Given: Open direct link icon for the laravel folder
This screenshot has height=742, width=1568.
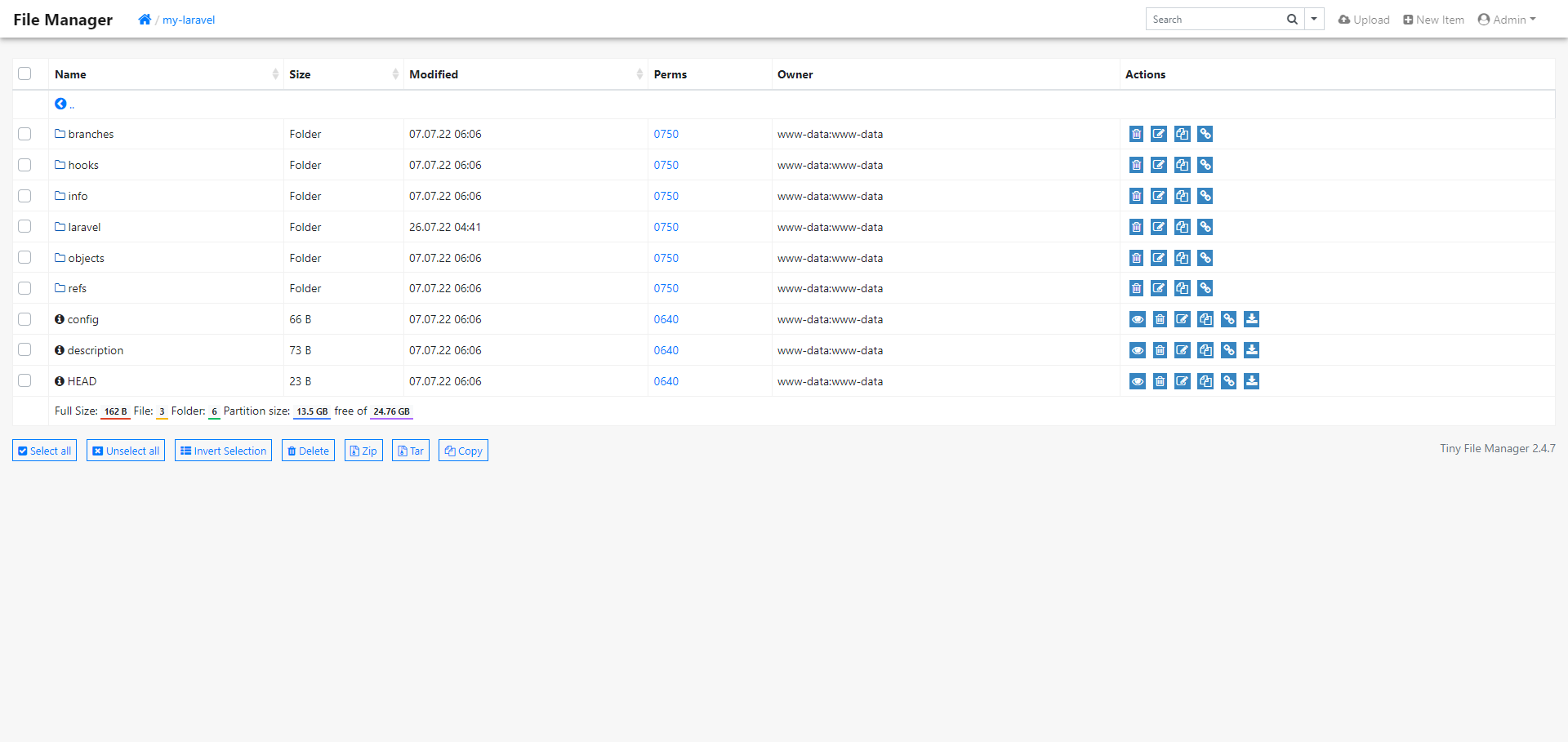Looking at the screenshot, I should pos(1205,227).
